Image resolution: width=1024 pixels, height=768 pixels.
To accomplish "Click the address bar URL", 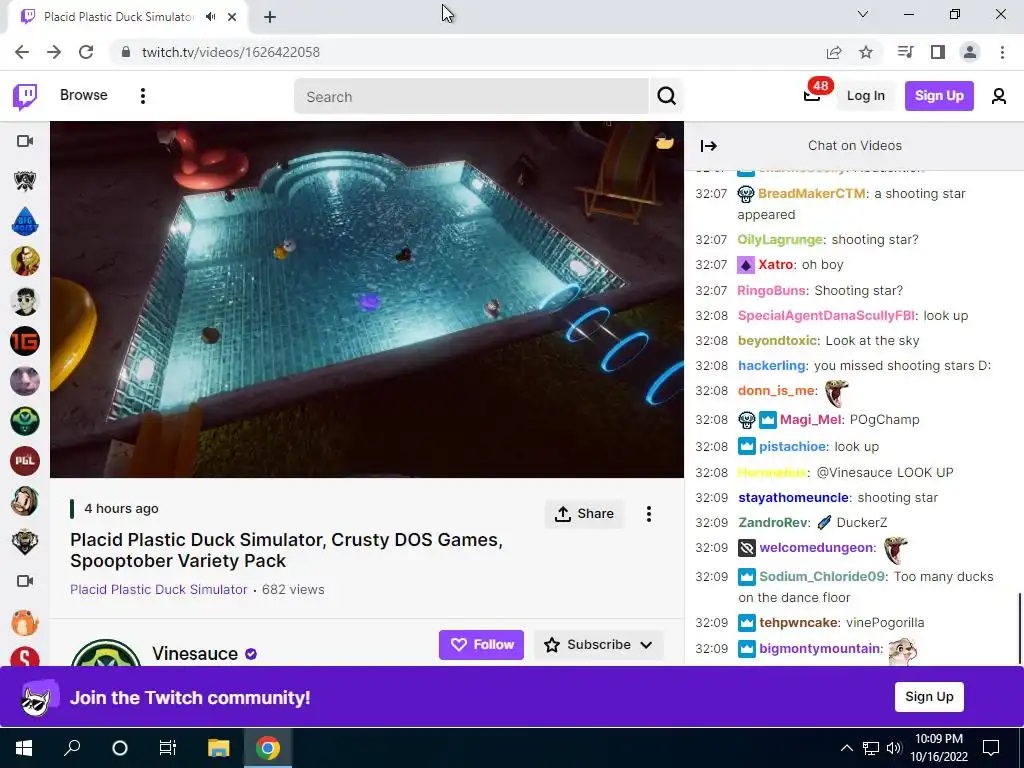I will point(231,52).
